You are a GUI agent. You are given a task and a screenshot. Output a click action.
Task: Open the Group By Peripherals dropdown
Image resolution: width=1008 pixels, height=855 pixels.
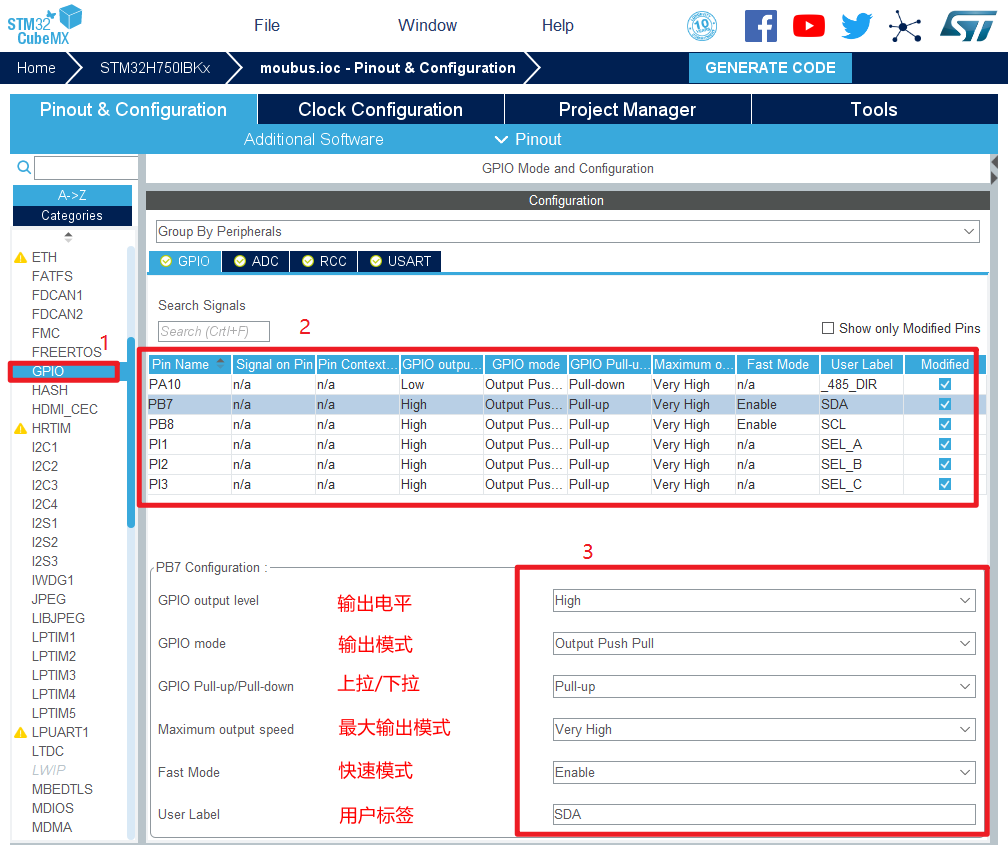pyautogui.click(x=566, y=232)
